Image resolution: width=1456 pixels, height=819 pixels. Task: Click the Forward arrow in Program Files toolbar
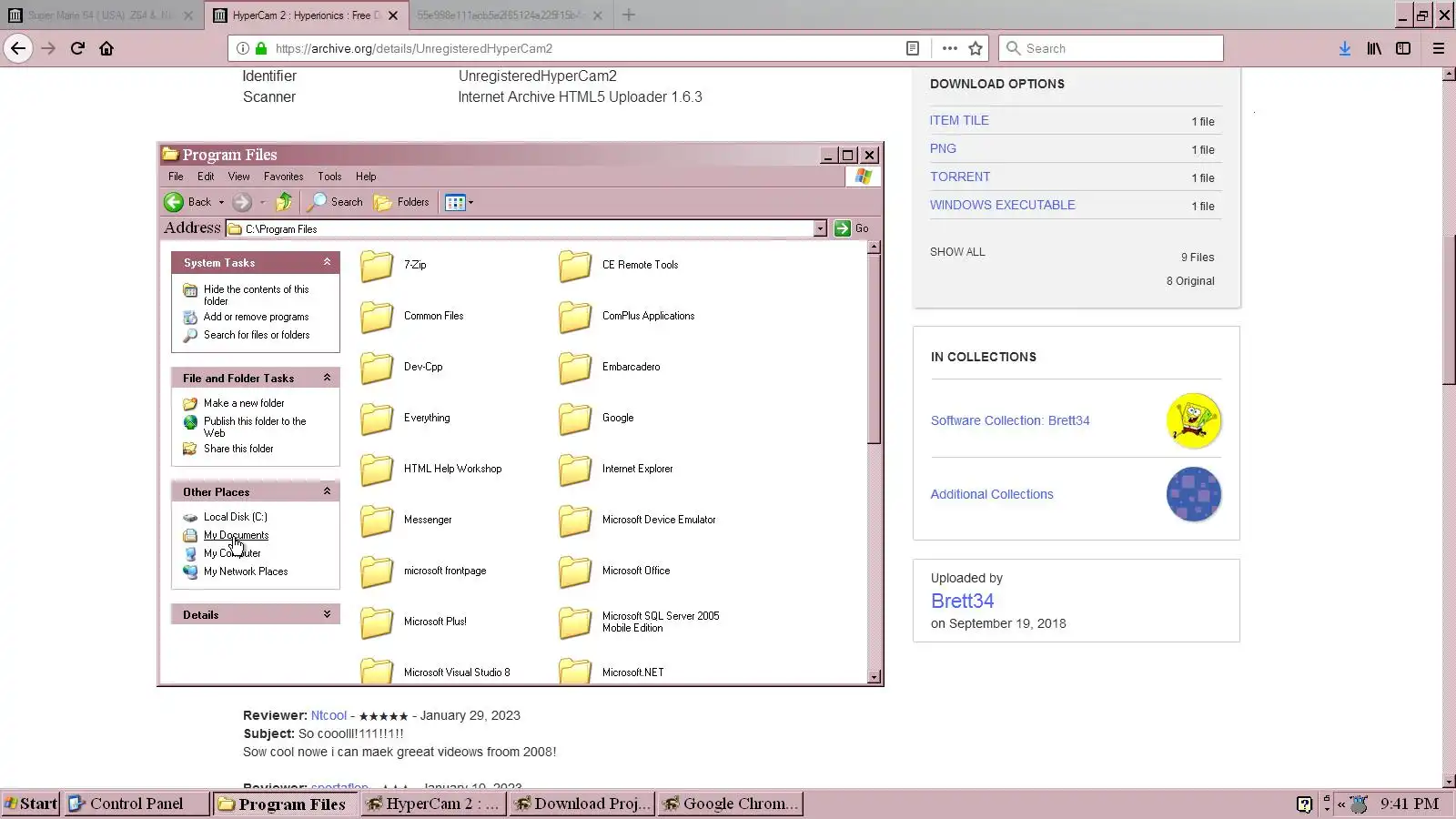(241, 202)
